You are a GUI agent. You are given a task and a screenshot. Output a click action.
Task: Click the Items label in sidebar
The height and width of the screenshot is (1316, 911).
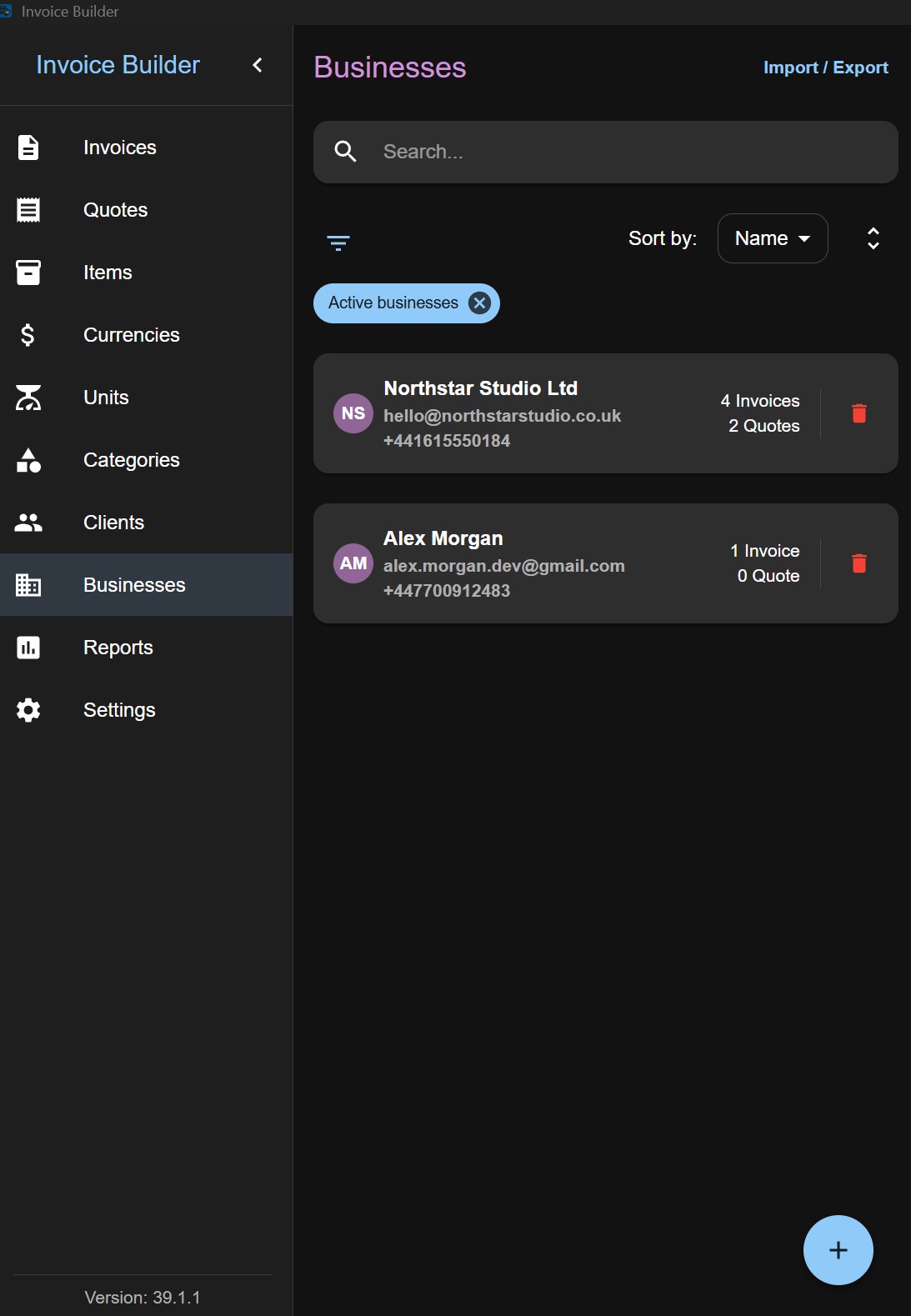coord(108,273)
